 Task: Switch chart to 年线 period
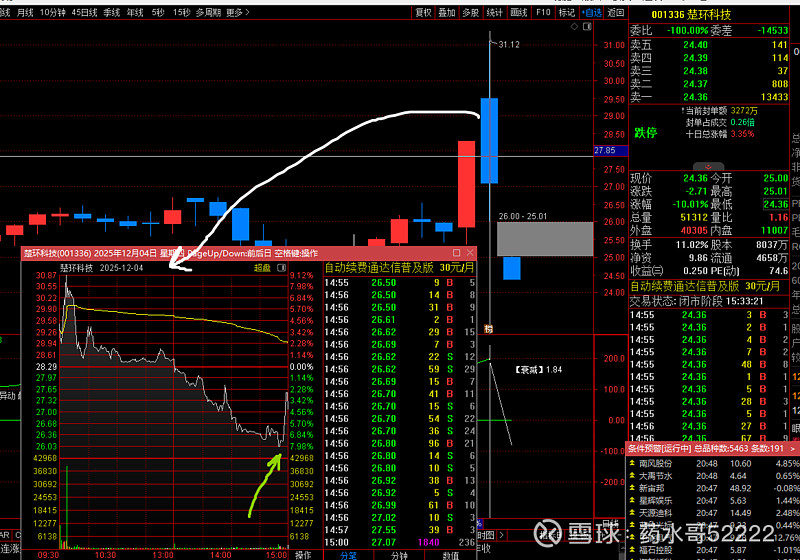135,12
